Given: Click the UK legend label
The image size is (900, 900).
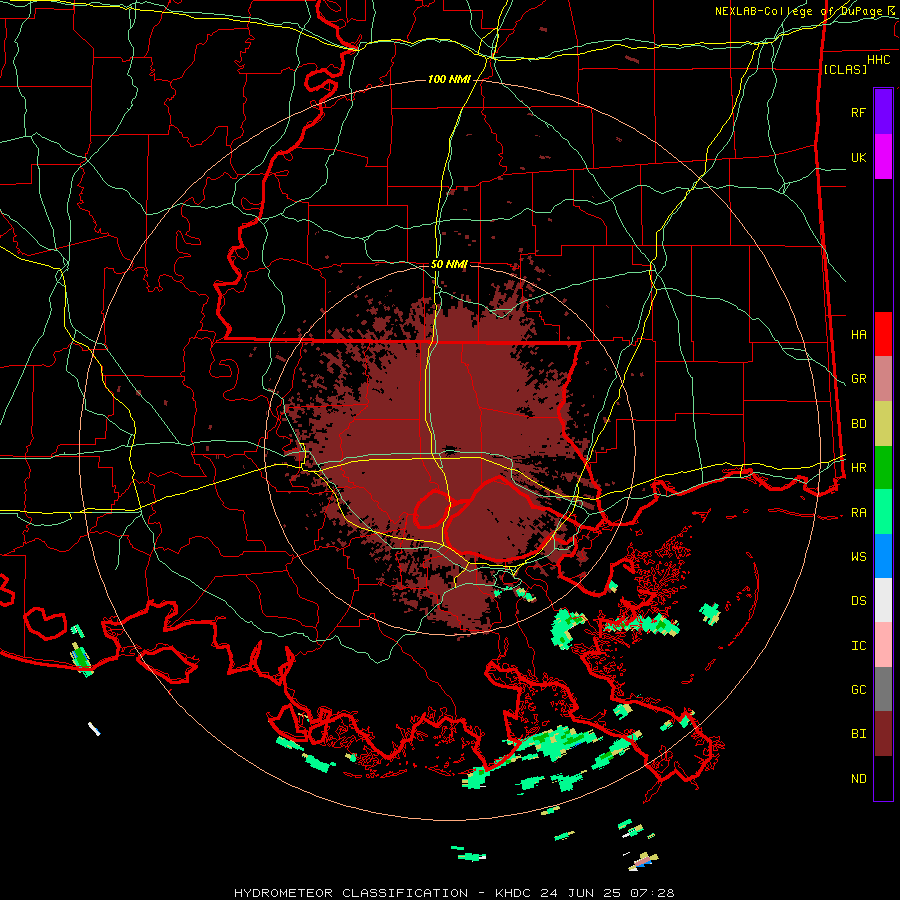Looking at the screenshot, I should click(858, 157).
